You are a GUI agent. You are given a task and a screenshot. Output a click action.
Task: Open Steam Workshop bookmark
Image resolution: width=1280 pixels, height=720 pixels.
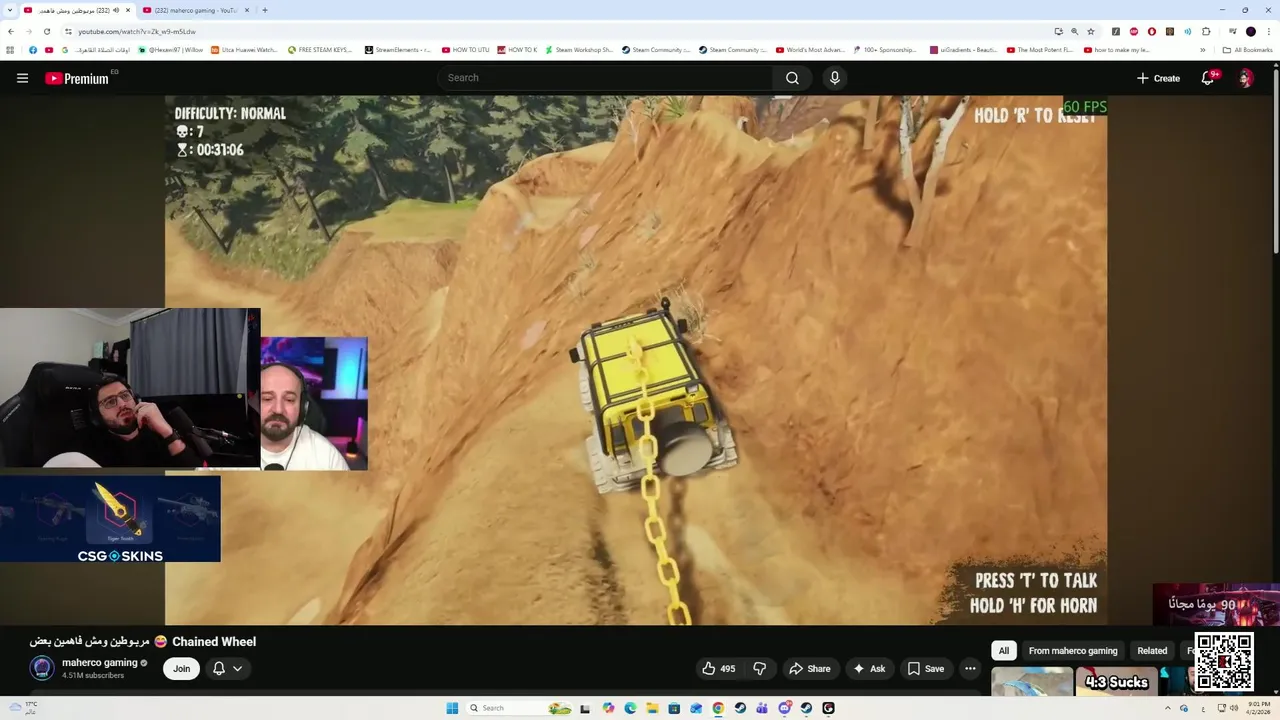[578, 50]
